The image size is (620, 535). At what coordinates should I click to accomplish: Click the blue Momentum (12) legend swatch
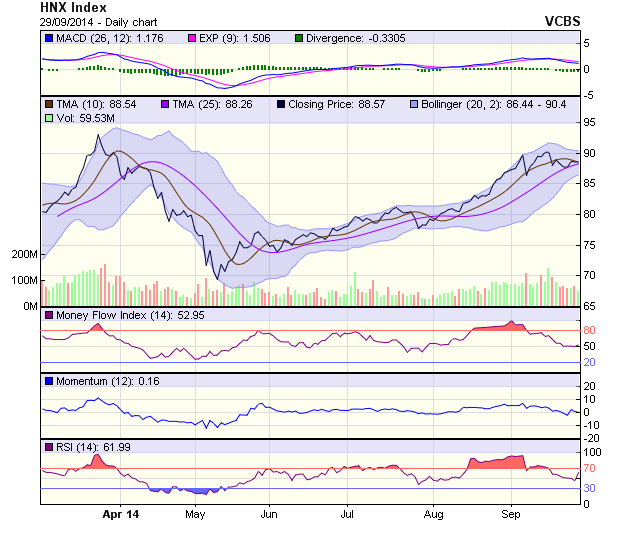[49, 381]
